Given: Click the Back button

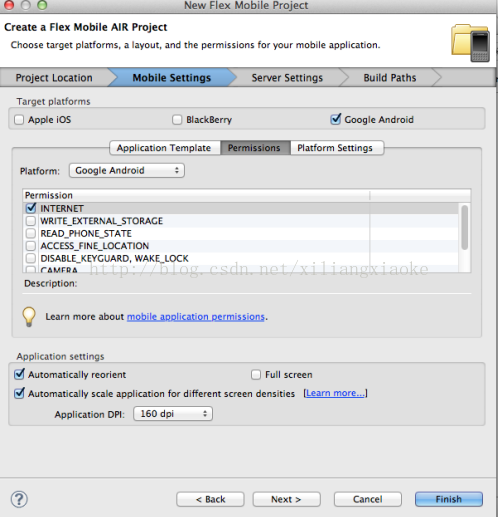Looking at the screenshot, I should tap(210, 499).
